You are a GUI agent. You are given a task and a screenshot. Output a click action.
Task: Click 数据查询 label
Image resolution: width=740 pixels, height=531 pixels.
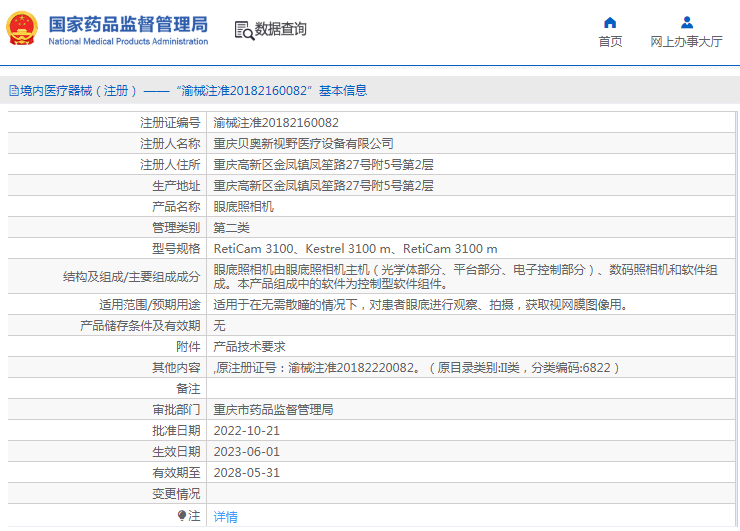(x=280, y=29)
